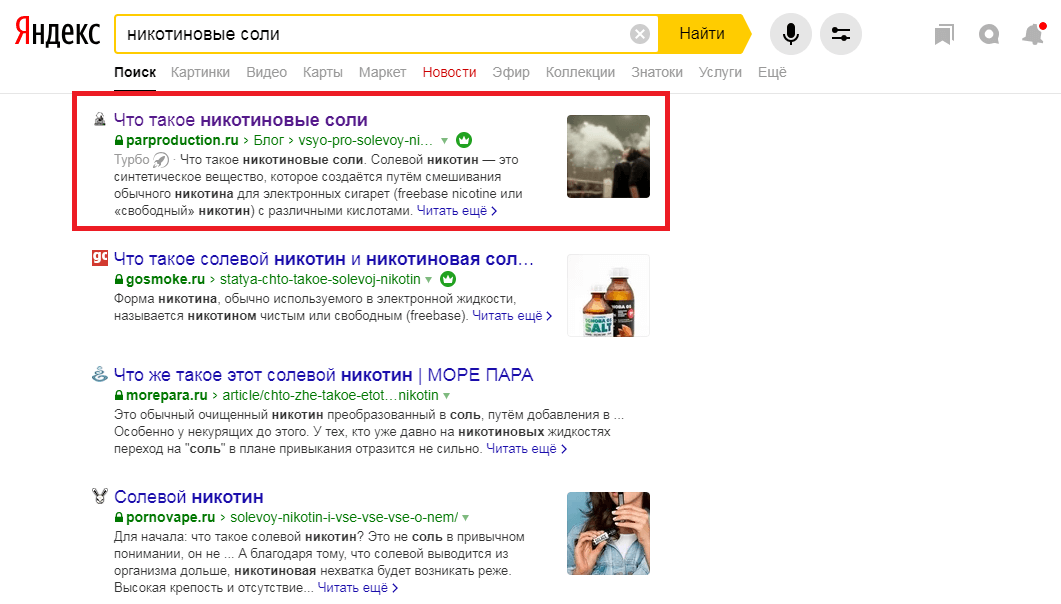The height and width of the screenshot is (604, 1061).
Task: Click the Turbo rocket icon
Action: pos(160,160)
